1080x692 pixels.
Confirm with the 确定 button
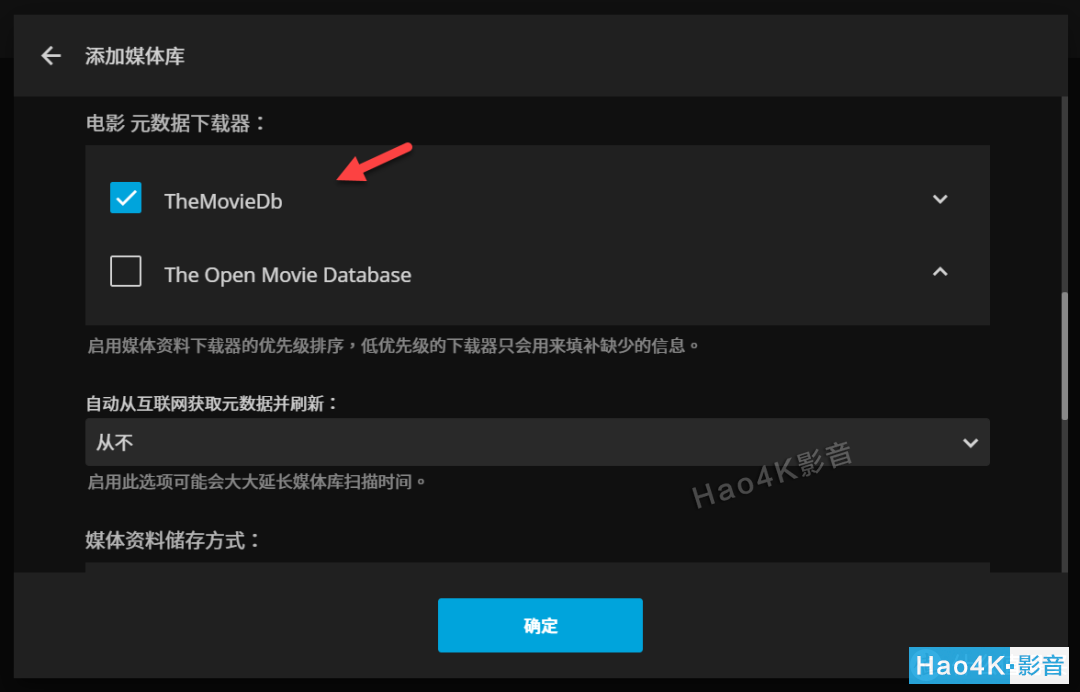tap(540, 625)
